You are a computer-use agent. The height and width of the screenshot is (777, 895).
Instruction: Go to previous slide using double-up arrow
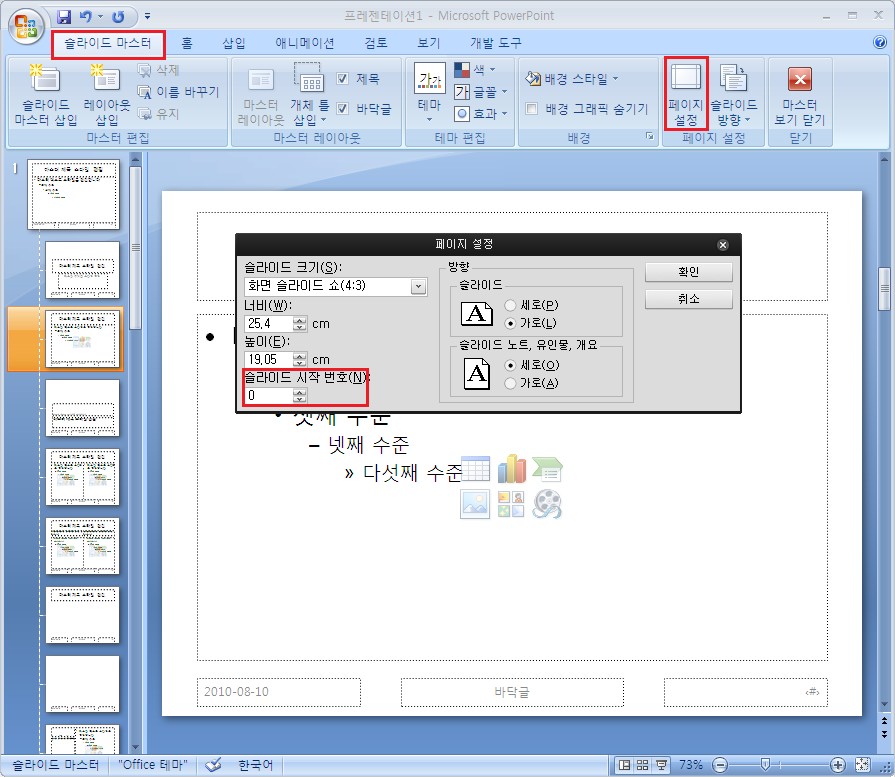pos(884,721)
